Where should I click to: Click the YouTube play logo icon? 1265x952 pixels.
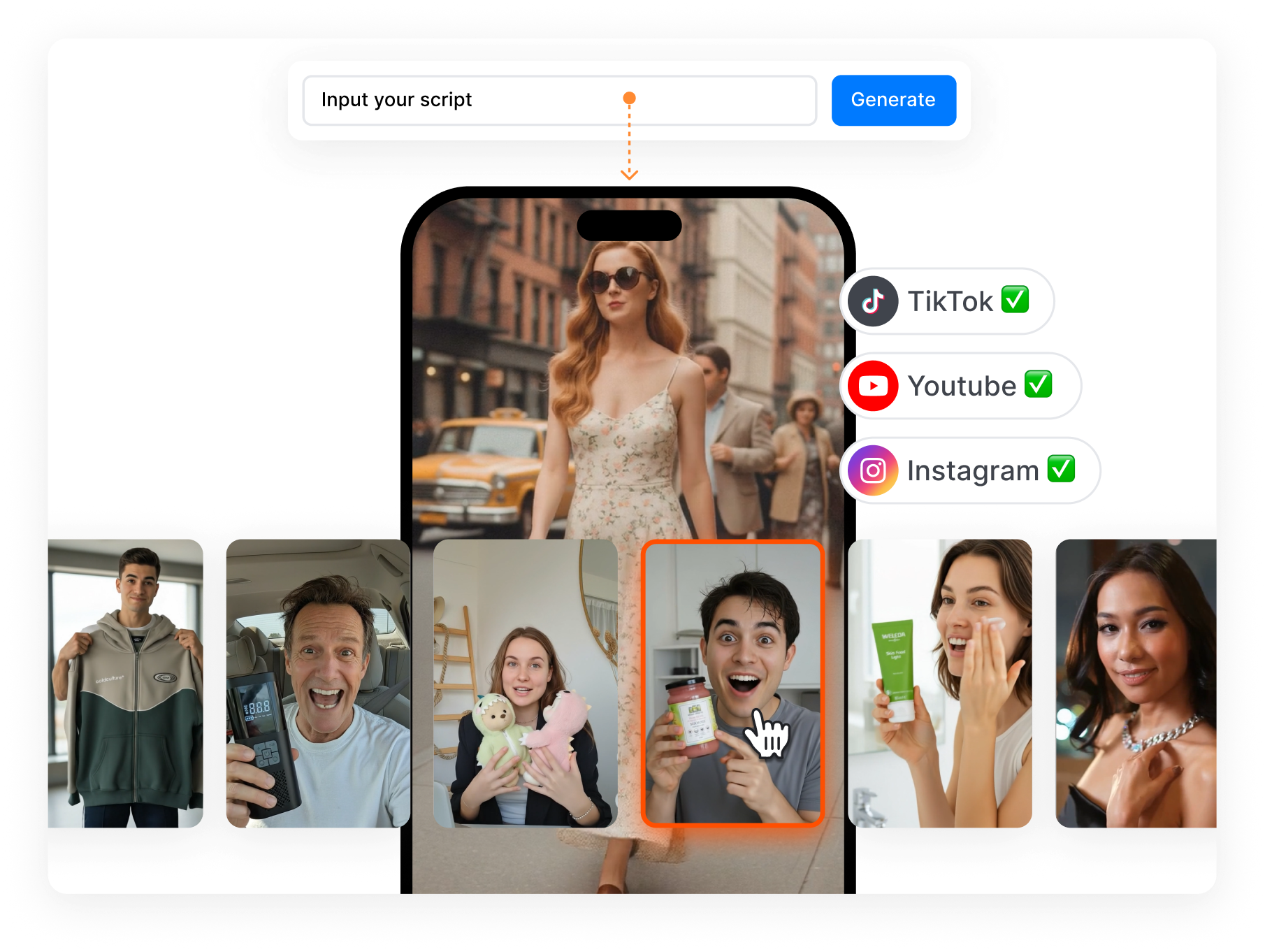click(873, 386)
